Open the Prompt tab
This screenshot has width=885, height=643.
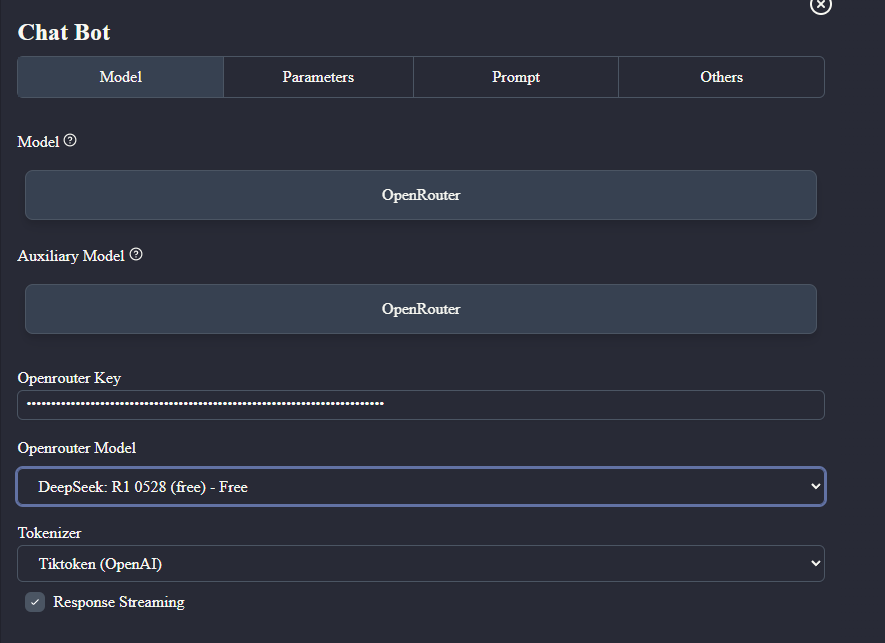coord(516,77)
